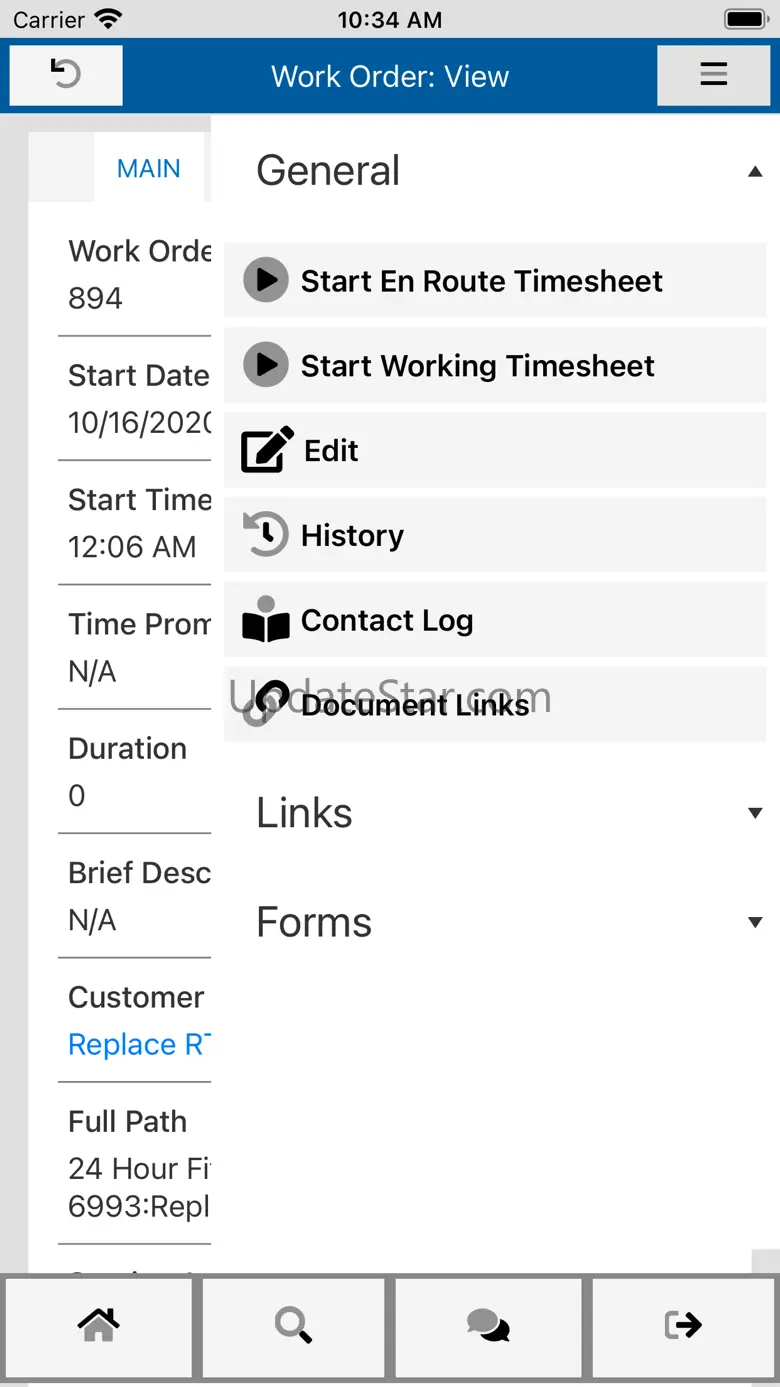Click the Document Links chain icon
The height and width of the screenshot is (1387, 780).
pos(266,704)
